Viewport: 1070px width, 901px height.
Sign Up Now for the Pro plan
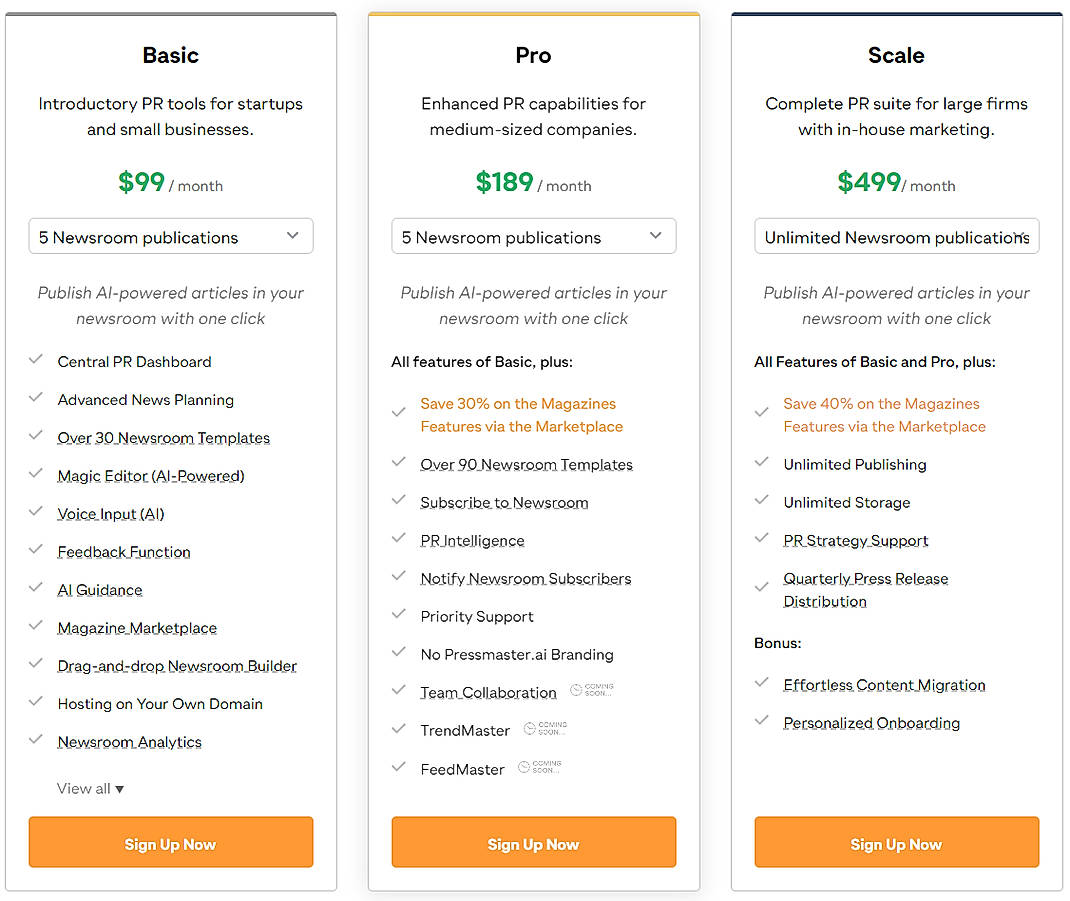pyautogui.click(x=533, y=843)
